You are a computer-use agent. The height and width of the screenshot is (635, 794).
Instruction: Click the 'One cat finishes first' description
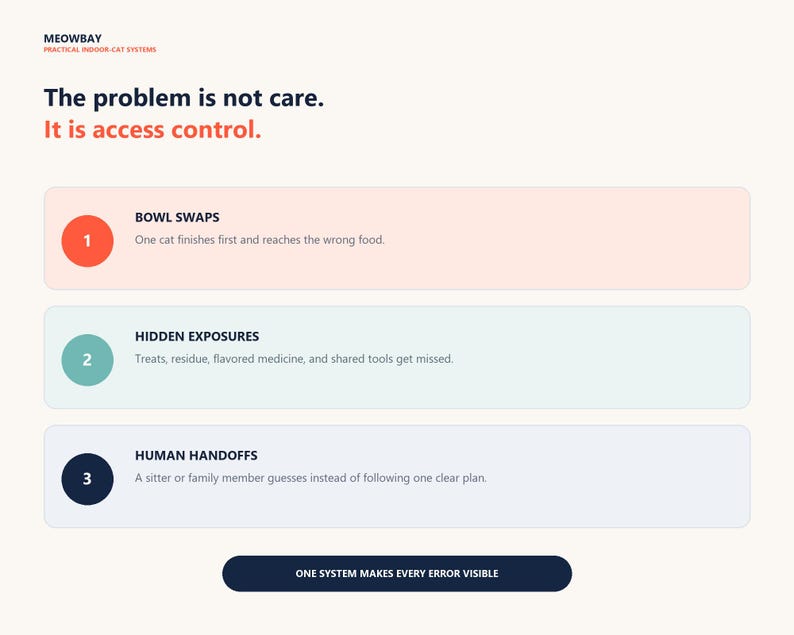(260, 240)
